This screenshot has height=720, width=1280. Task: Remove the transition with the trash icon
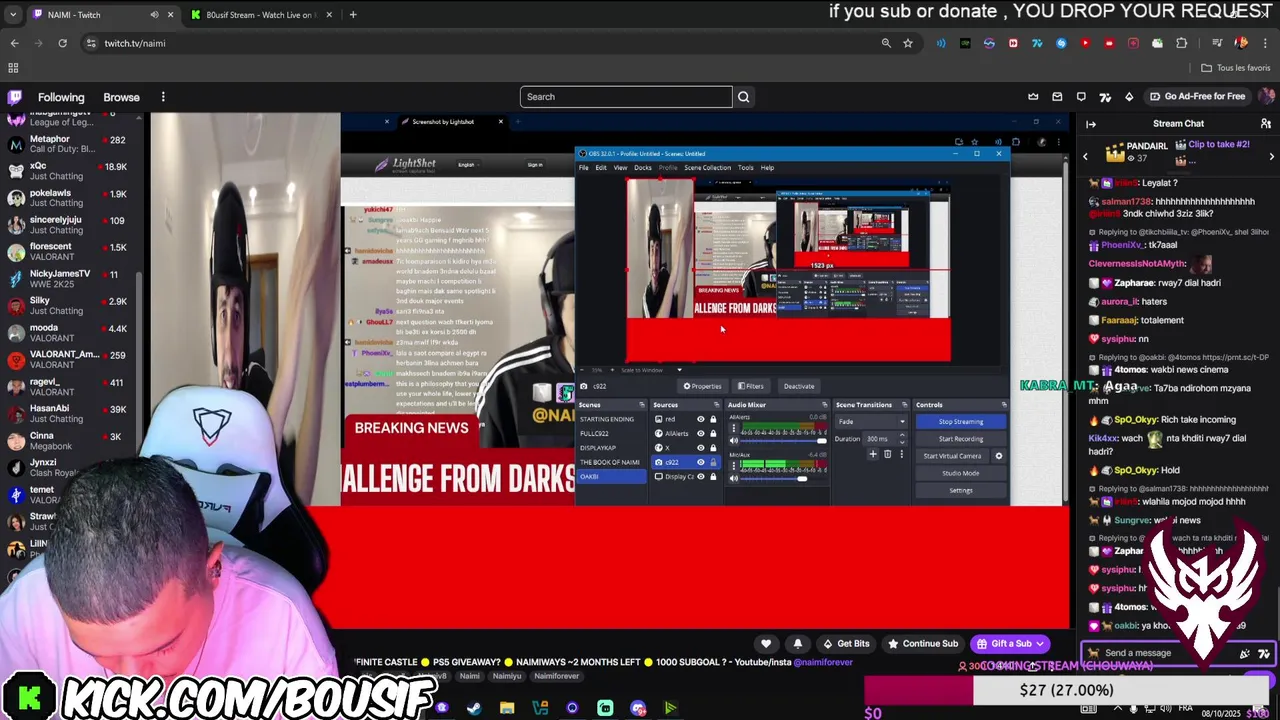(887, 454)
